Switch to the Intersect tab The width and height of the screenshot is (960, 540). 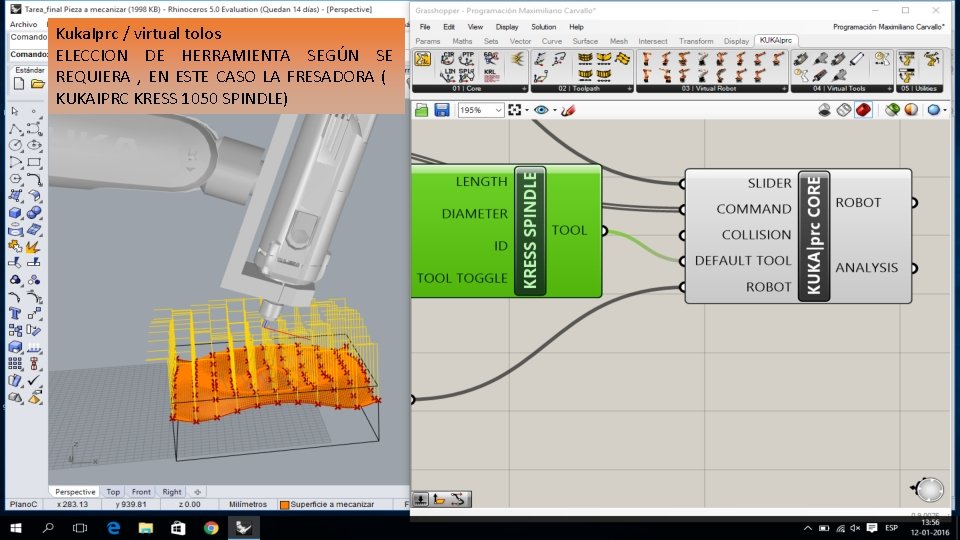click(653, 41)
